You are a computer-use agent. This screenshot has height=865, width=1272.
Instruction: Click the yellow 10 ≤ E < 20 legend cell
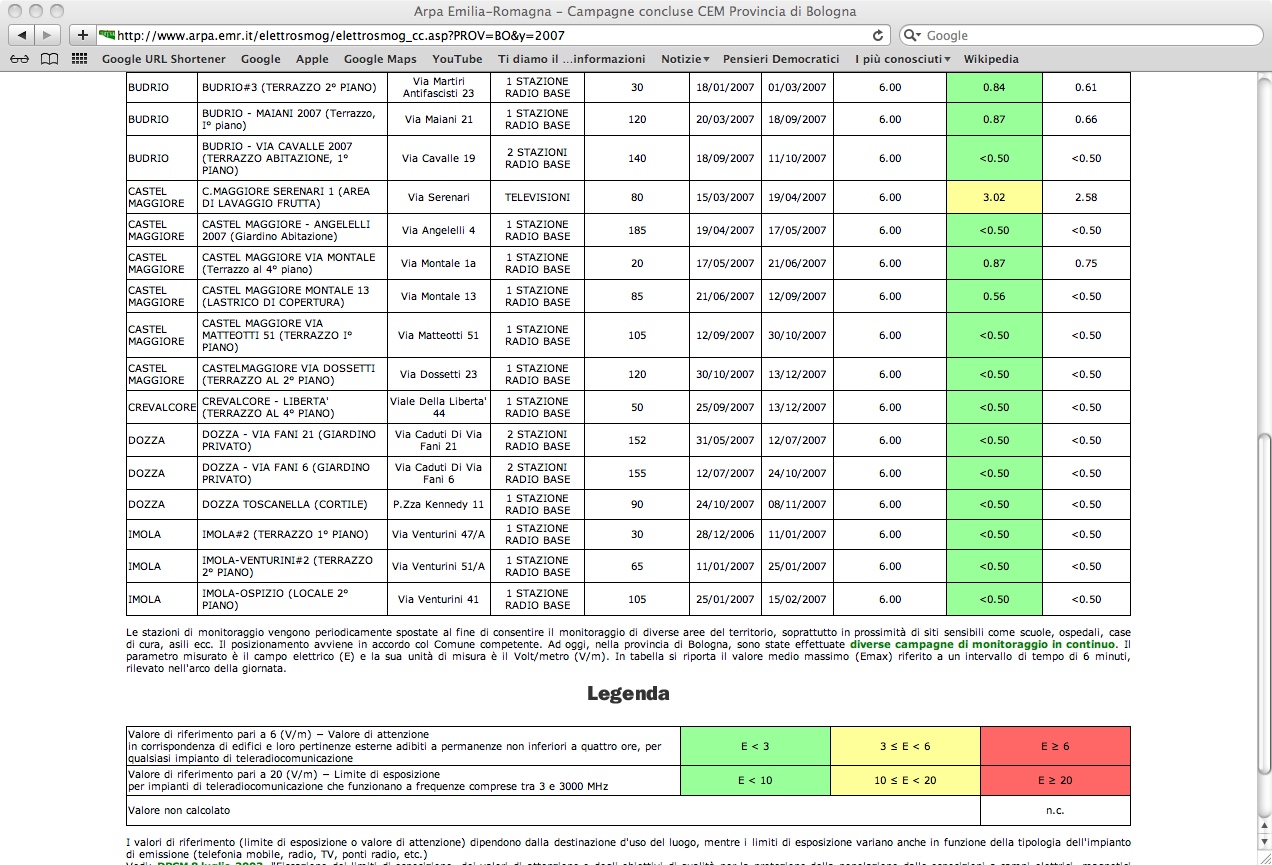905,780
